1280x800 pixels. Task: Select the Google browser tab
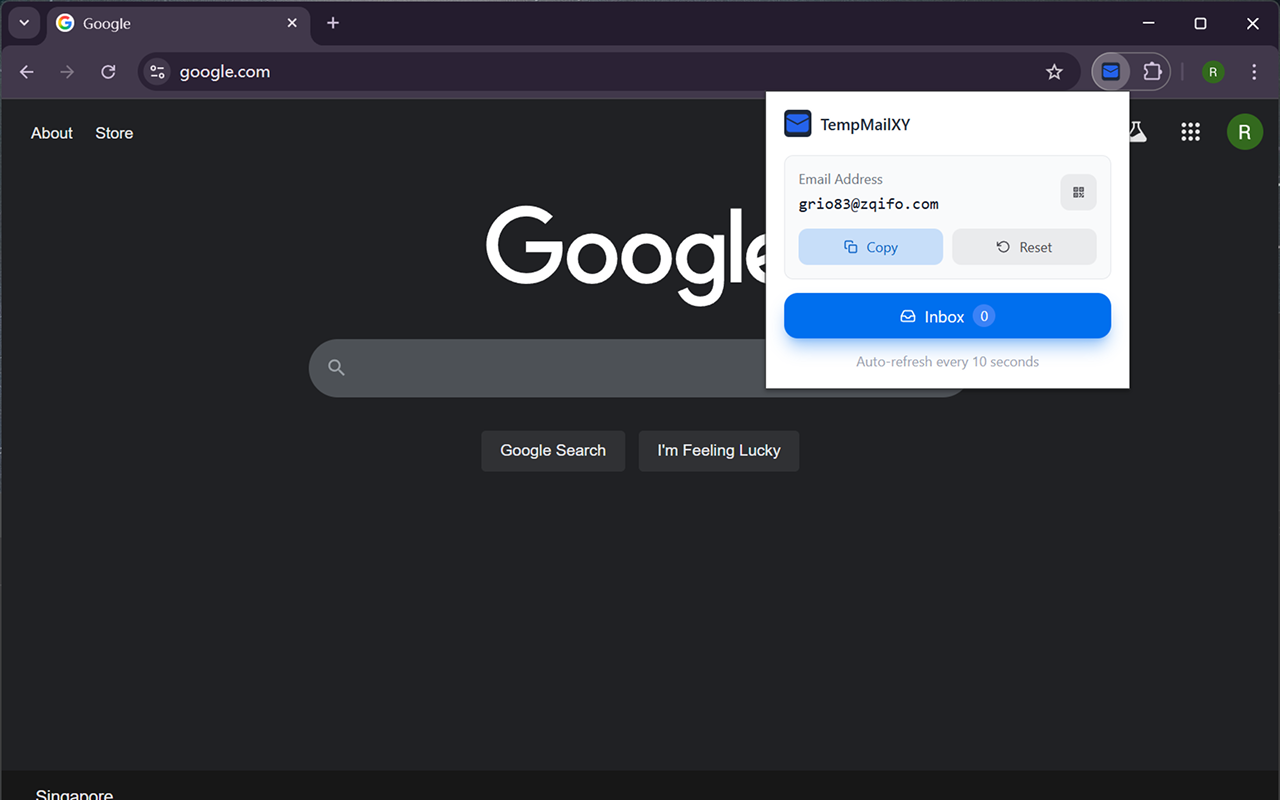coord(178,23)
